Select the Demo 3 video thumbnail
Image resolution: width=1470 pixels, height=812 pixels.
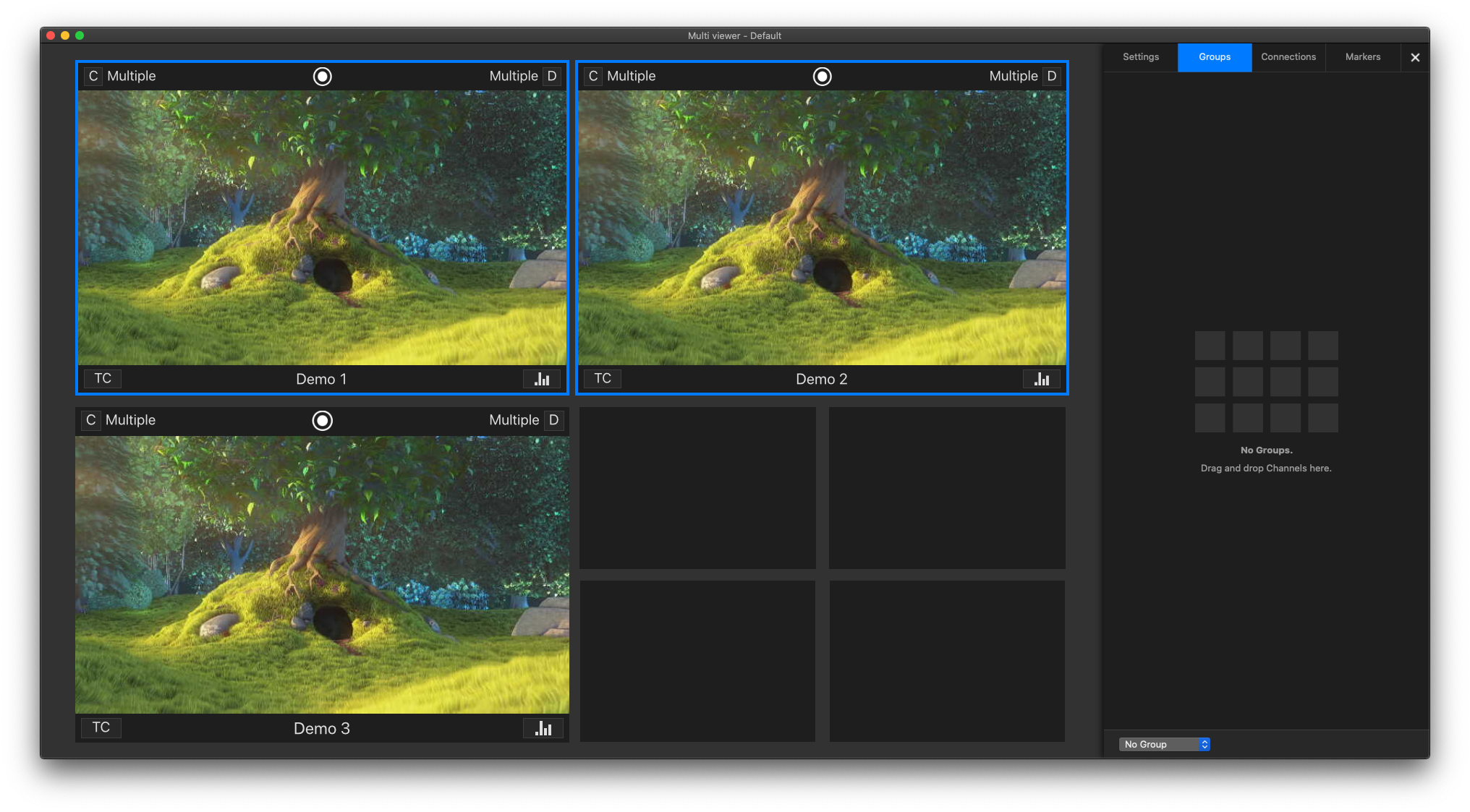click(323, 575)
